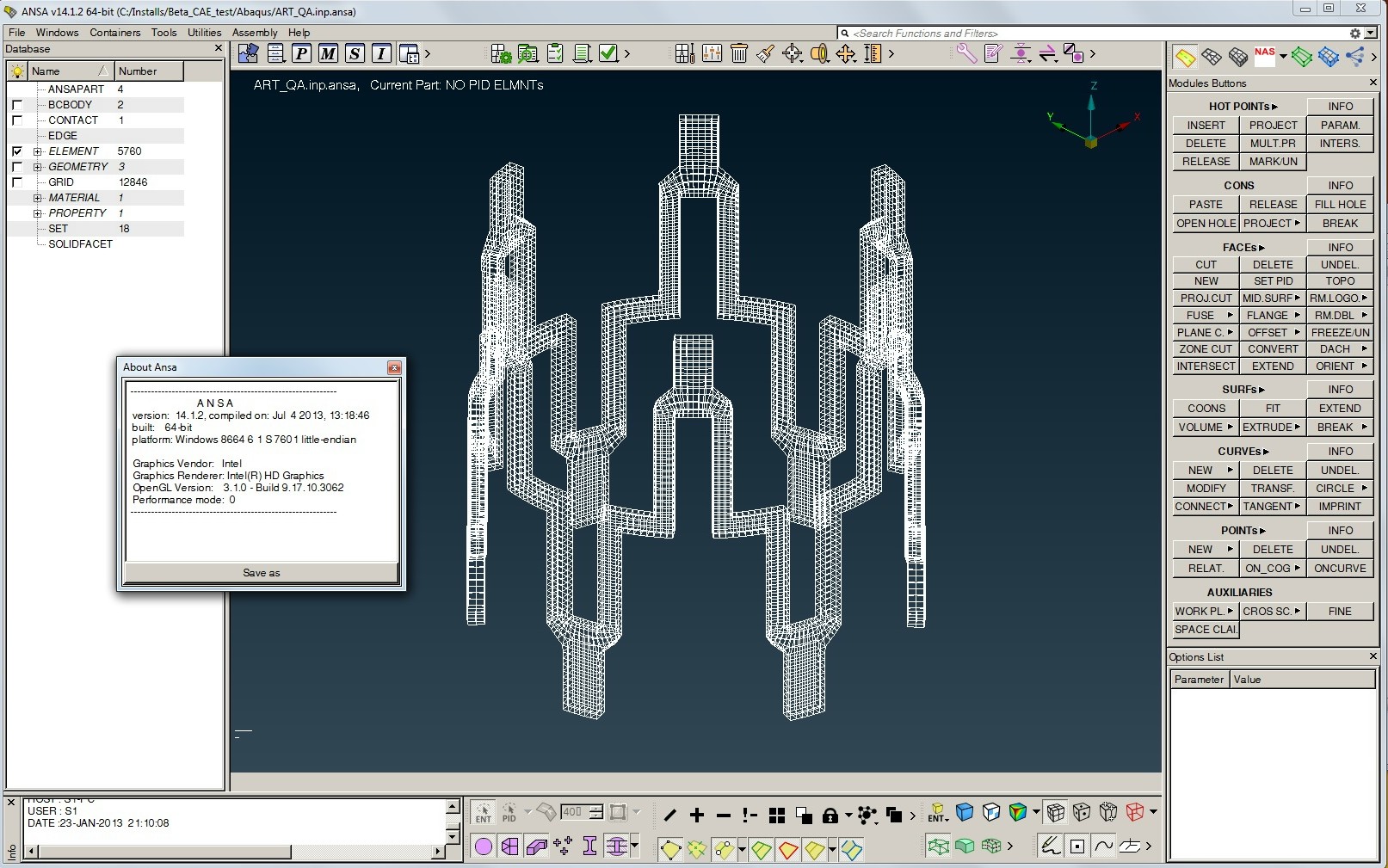The height and width of the screenshot is (868, 1388).
Task: Click the FILL HOLE button under CONS
Action: pos(1340,204)
